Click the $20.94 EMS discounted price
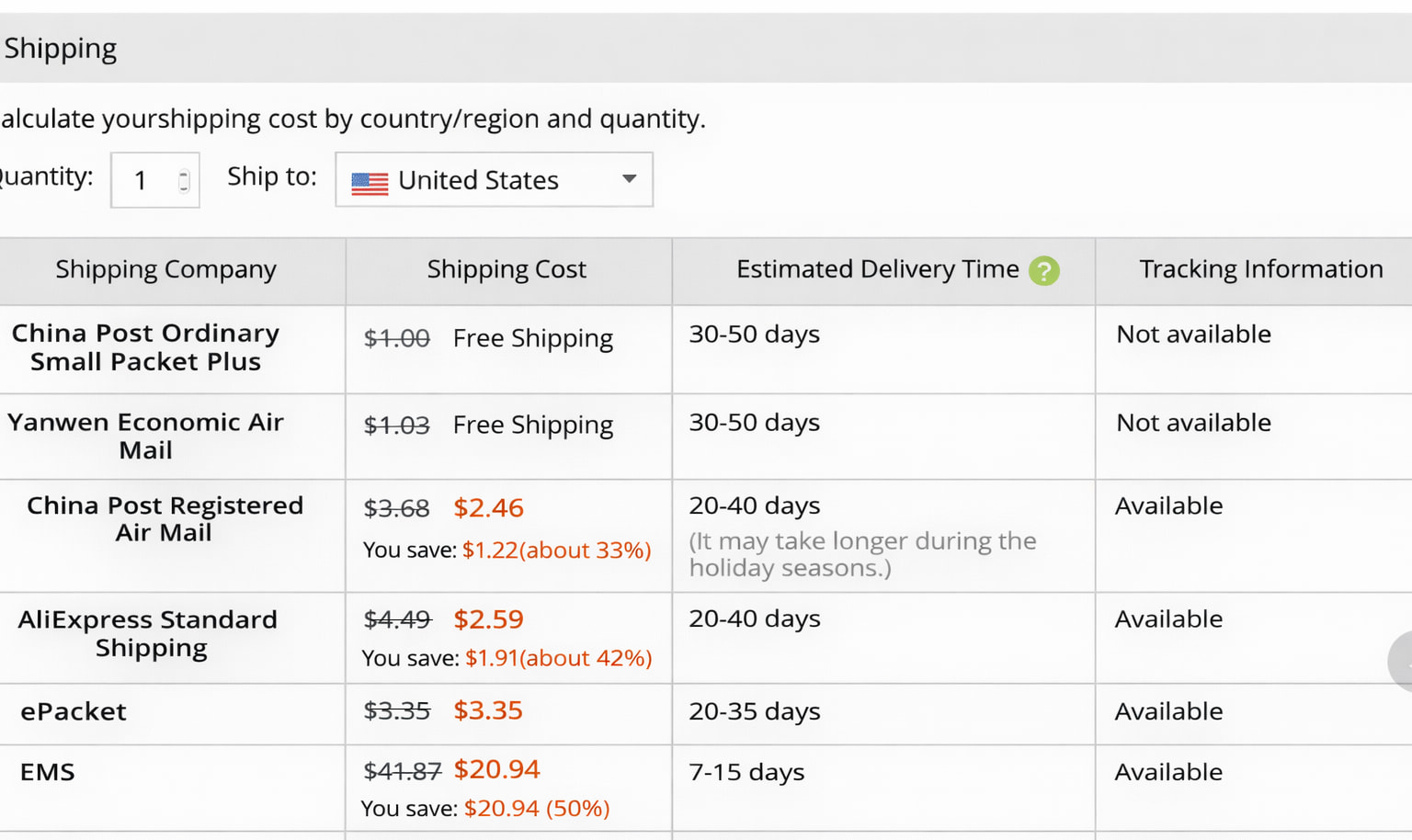Image resolution: width=1412 pixels, height=840 pixels. [x=496, y=769]
